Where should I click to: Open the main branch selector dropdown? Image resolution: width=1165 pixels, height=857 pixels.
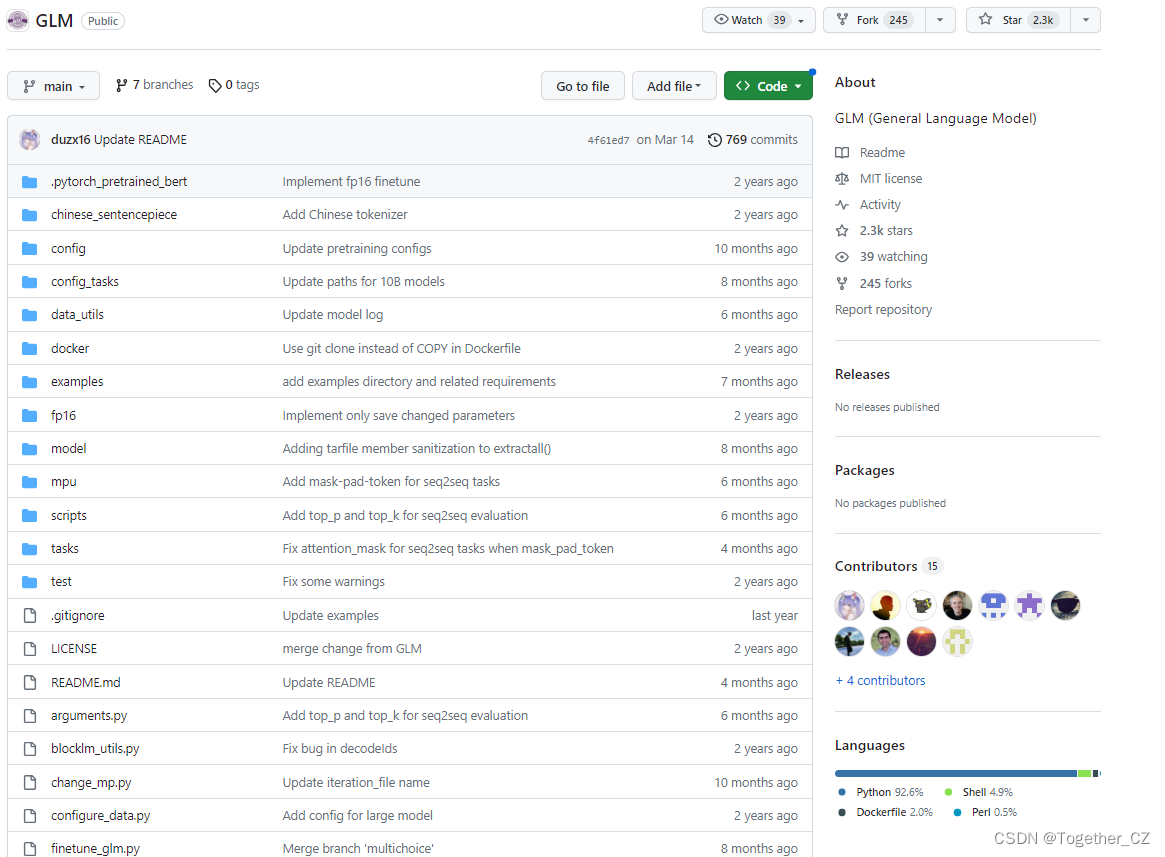(x=54, y=86)
